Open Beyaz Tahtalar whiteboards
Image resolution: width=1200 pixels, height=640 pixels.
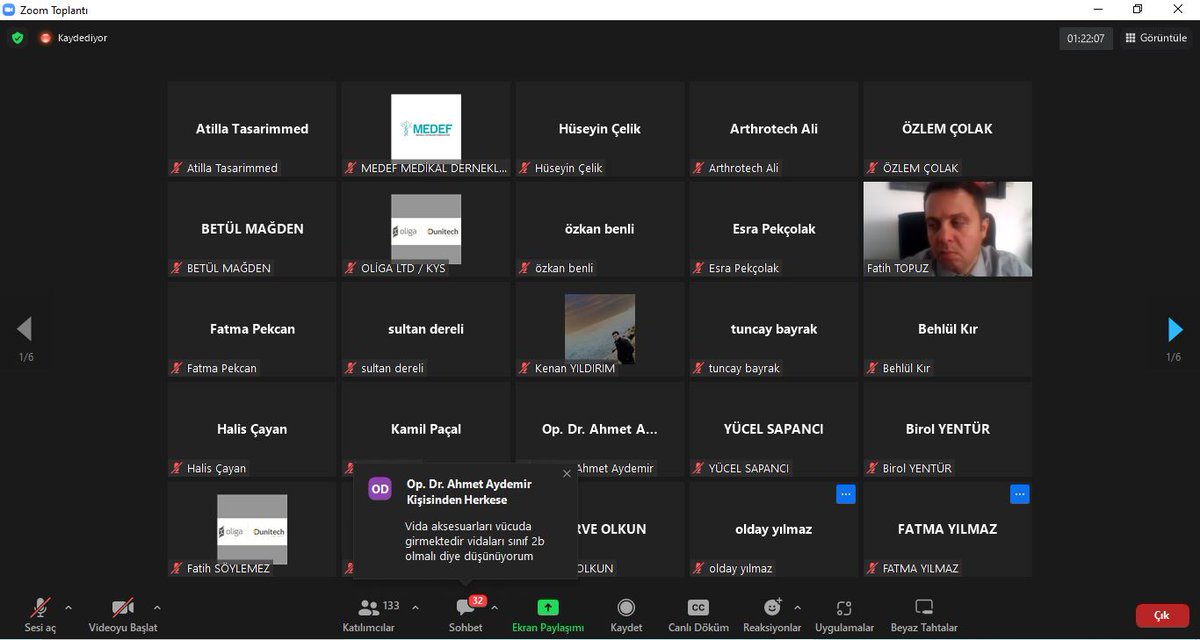coord(924,613)
